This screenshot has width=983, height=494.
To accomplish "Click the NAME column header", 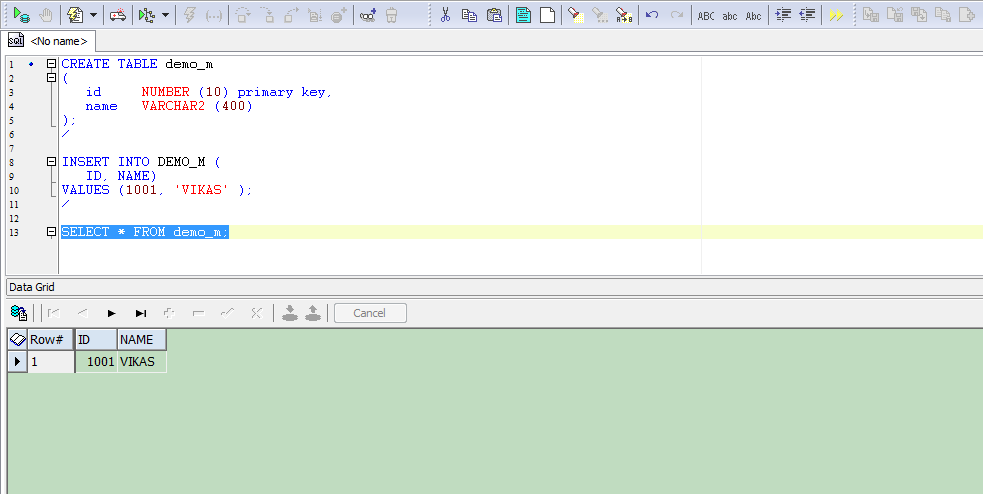I will (x=136, y=340).
